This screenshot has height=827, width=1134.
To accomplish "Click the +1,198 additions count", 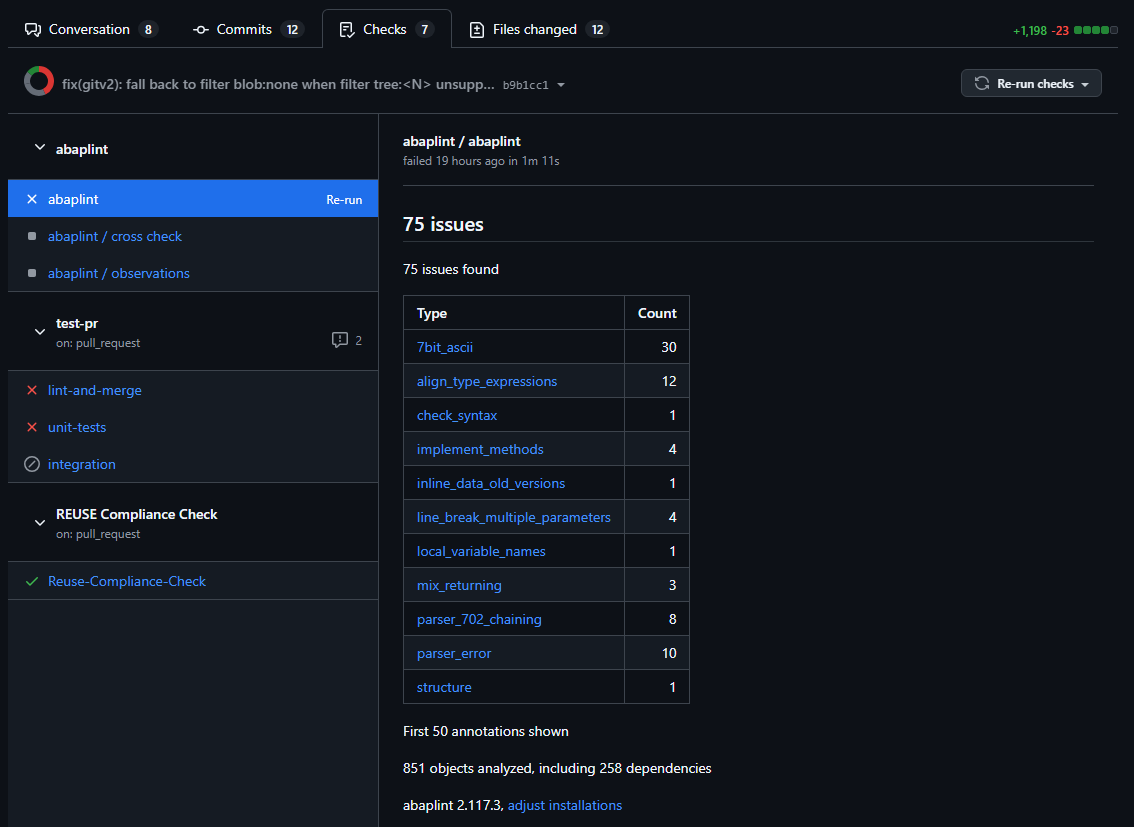I will click(1030, 30).
